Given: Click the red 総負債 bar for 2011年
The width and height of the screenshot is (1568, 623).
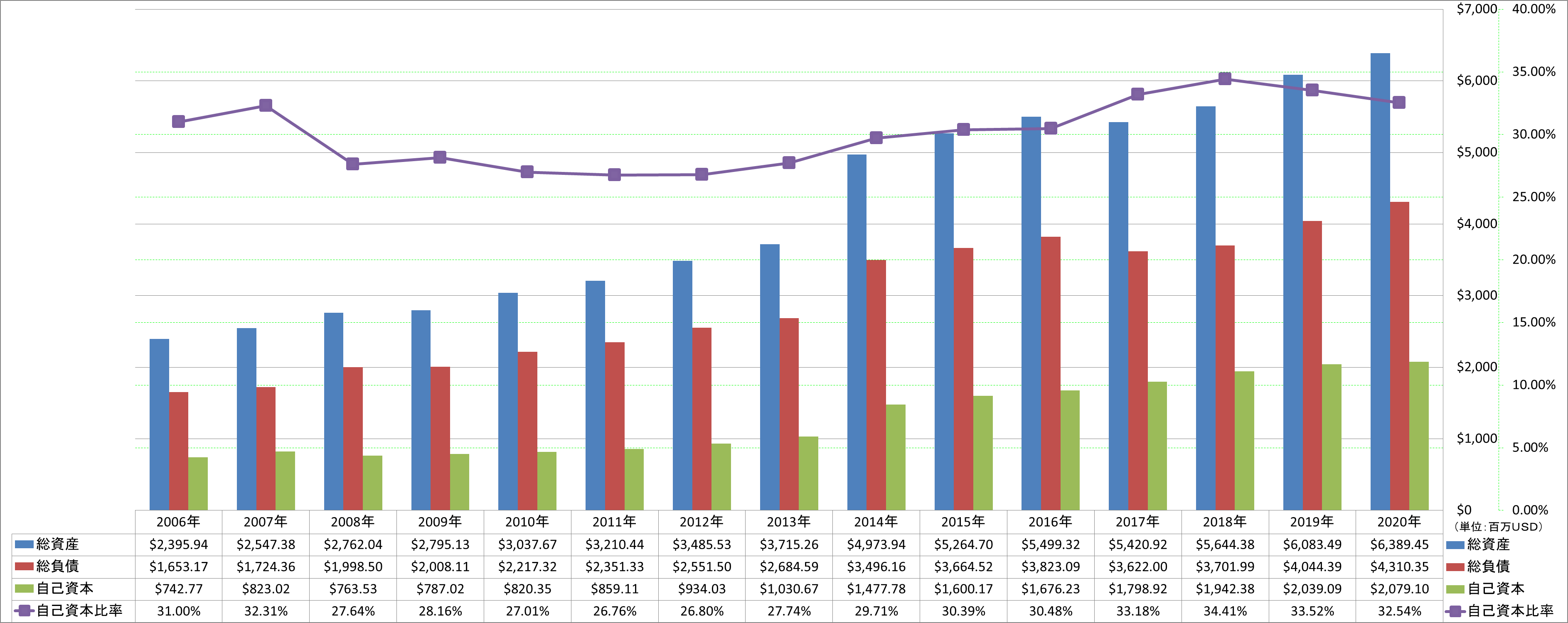Looking at the screenshot, I should pyautogui.click(x=615, y=427).
